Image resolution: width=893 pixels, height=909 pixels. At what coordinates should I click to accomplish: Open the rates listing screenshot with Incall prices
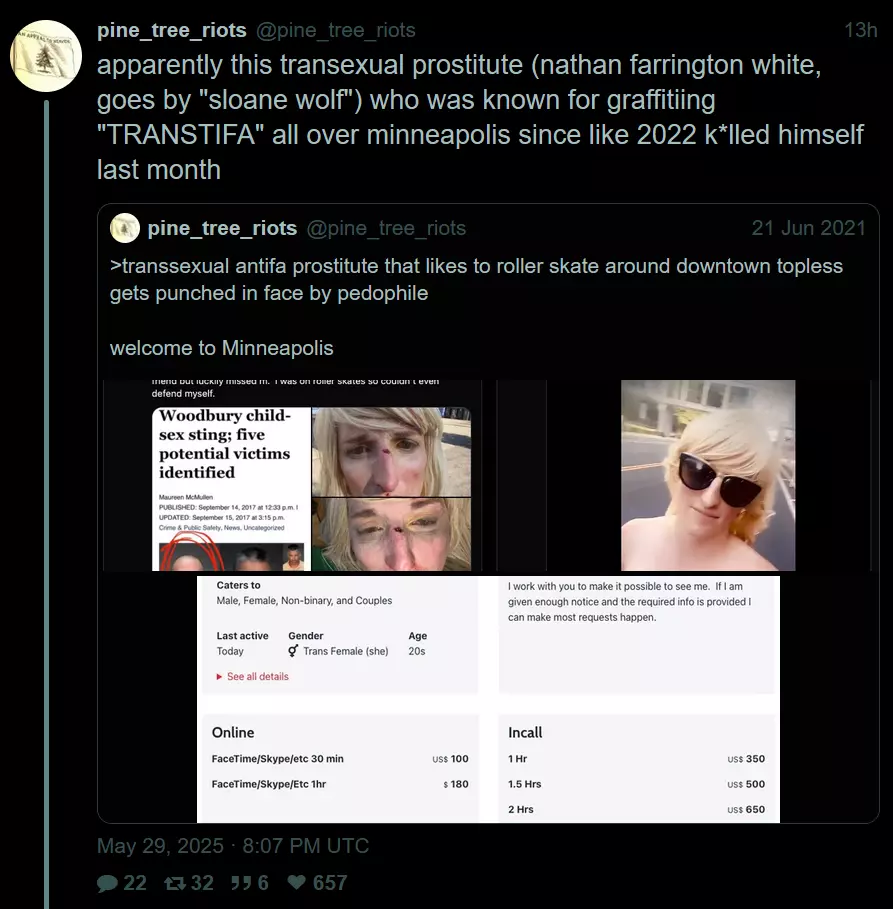click(488, 699)
